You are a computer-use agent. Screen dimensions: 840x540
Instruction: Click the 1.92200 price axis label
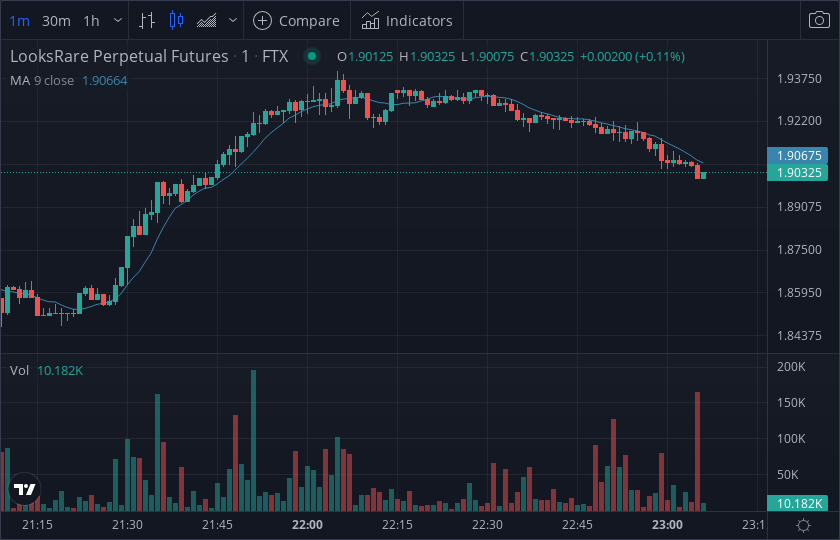click(799, 121)
